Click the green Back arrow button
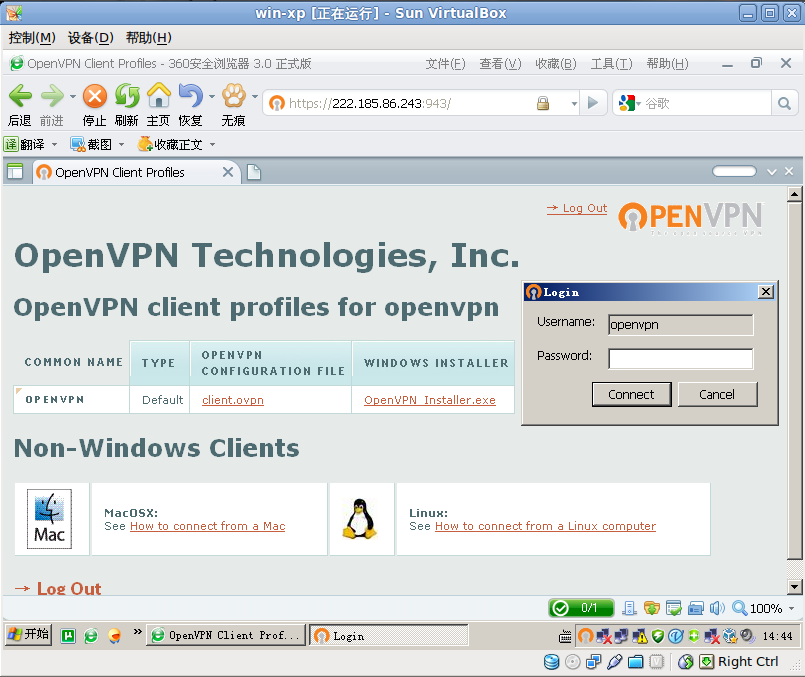 [x=21, y=96]
